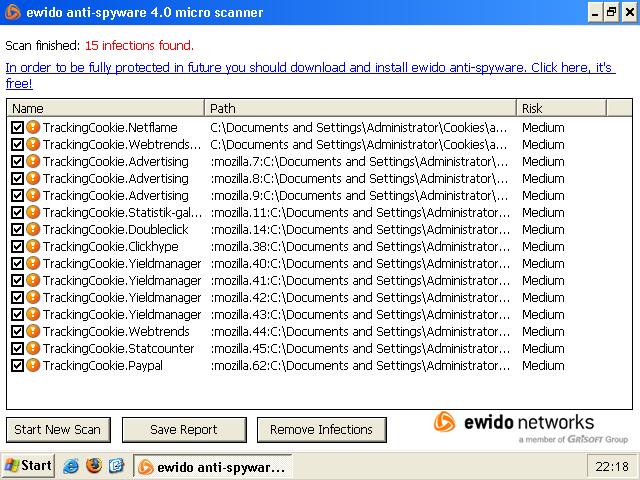Click the ewido anti-spywar... taskbar button
Screen dimensions: 640x480
click(x=212, y=466)
